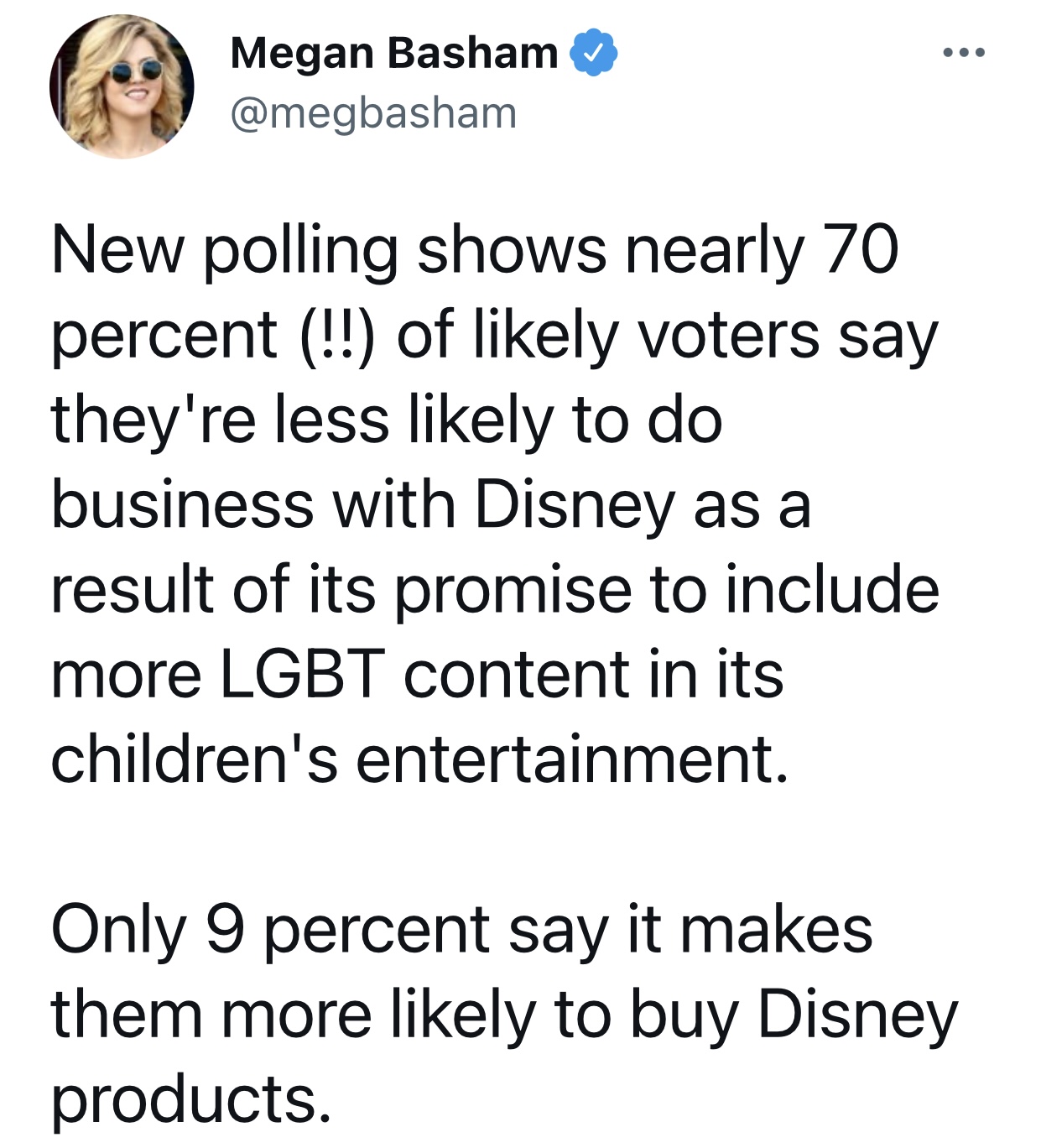Click the word "polling" in the tweet

tap(300, 252)
